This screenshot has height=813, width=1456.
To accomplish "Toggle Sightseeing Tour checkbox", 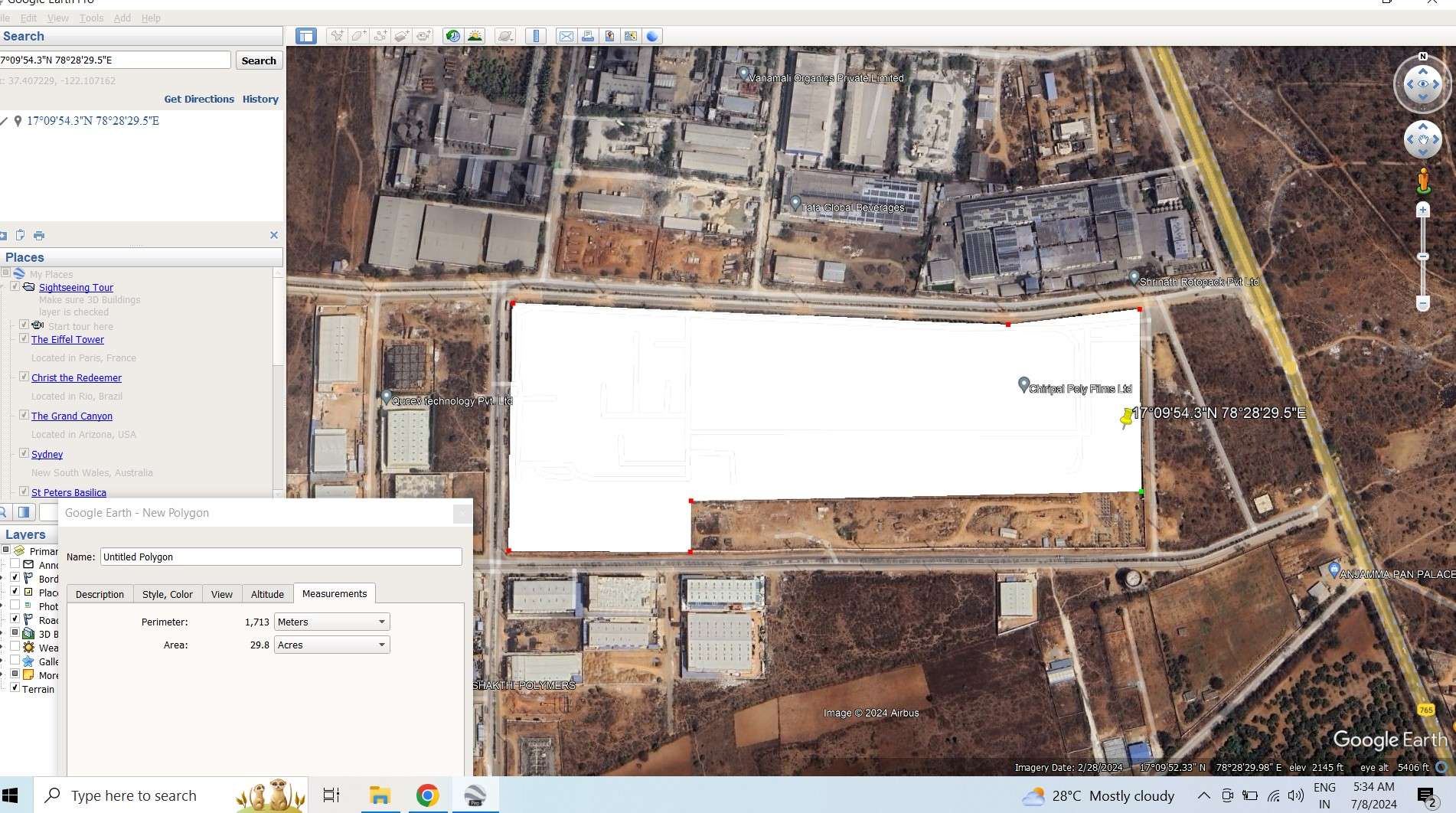I will click(15, 286).
